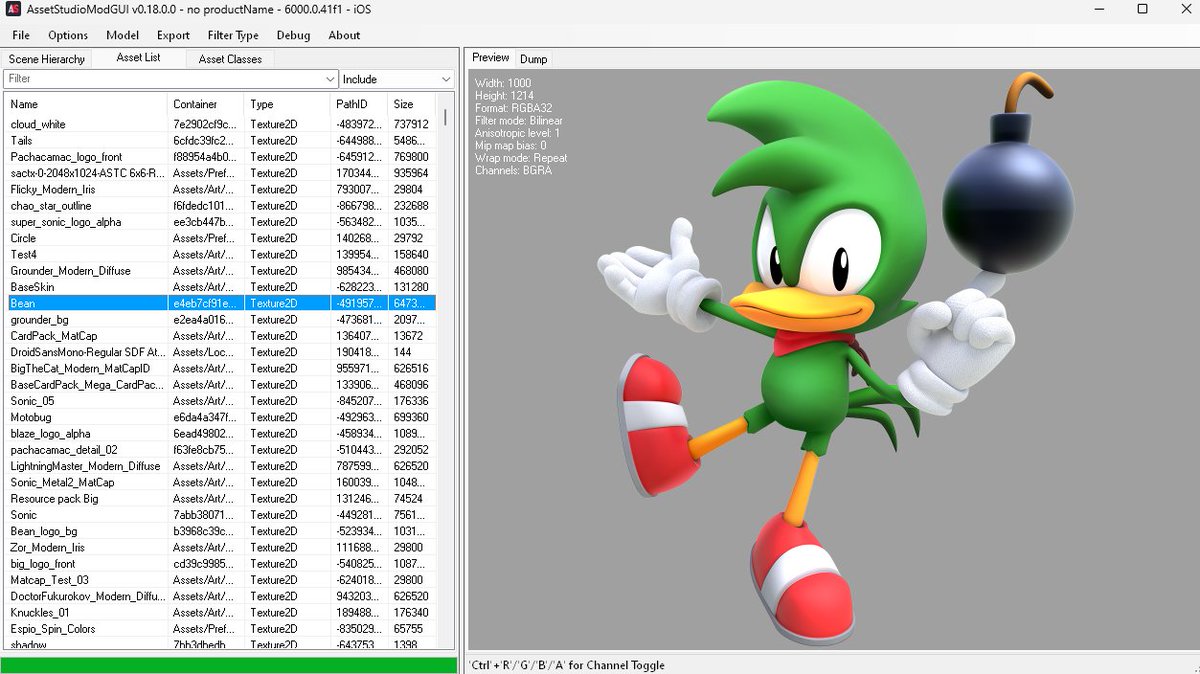This screenshot has height=674, width=1200.
Task: Open the File menu
Action: click(21, 35)
